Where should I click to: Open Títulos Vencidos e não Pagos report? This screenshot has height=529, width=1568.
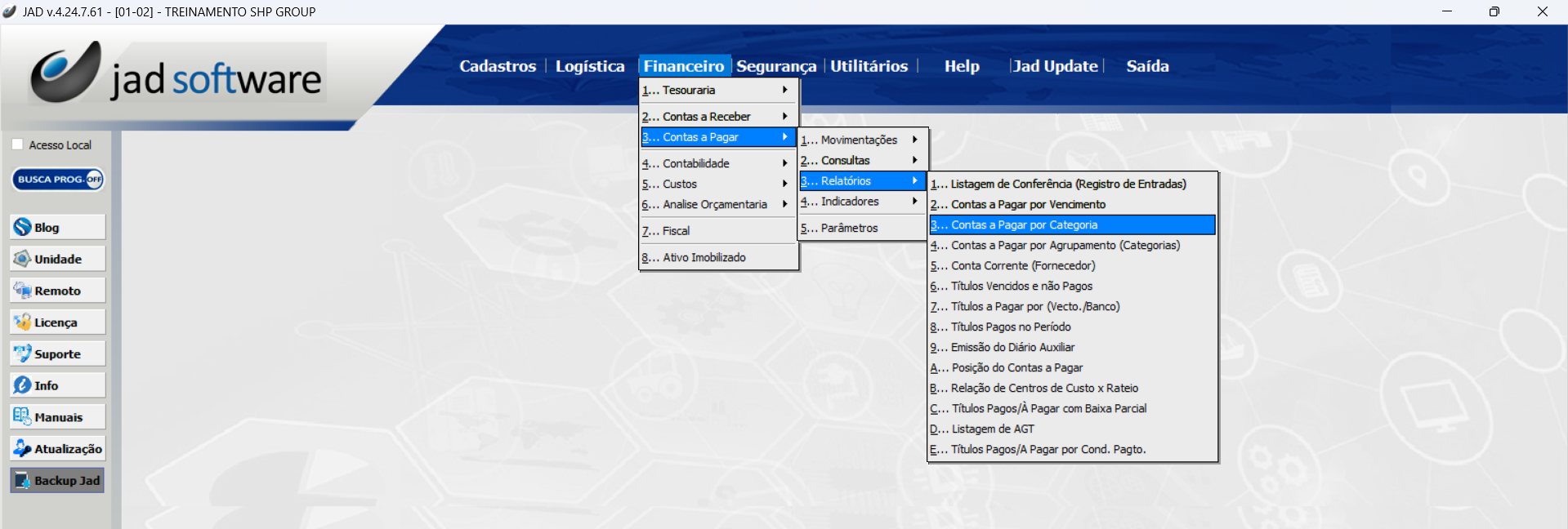1021,286
